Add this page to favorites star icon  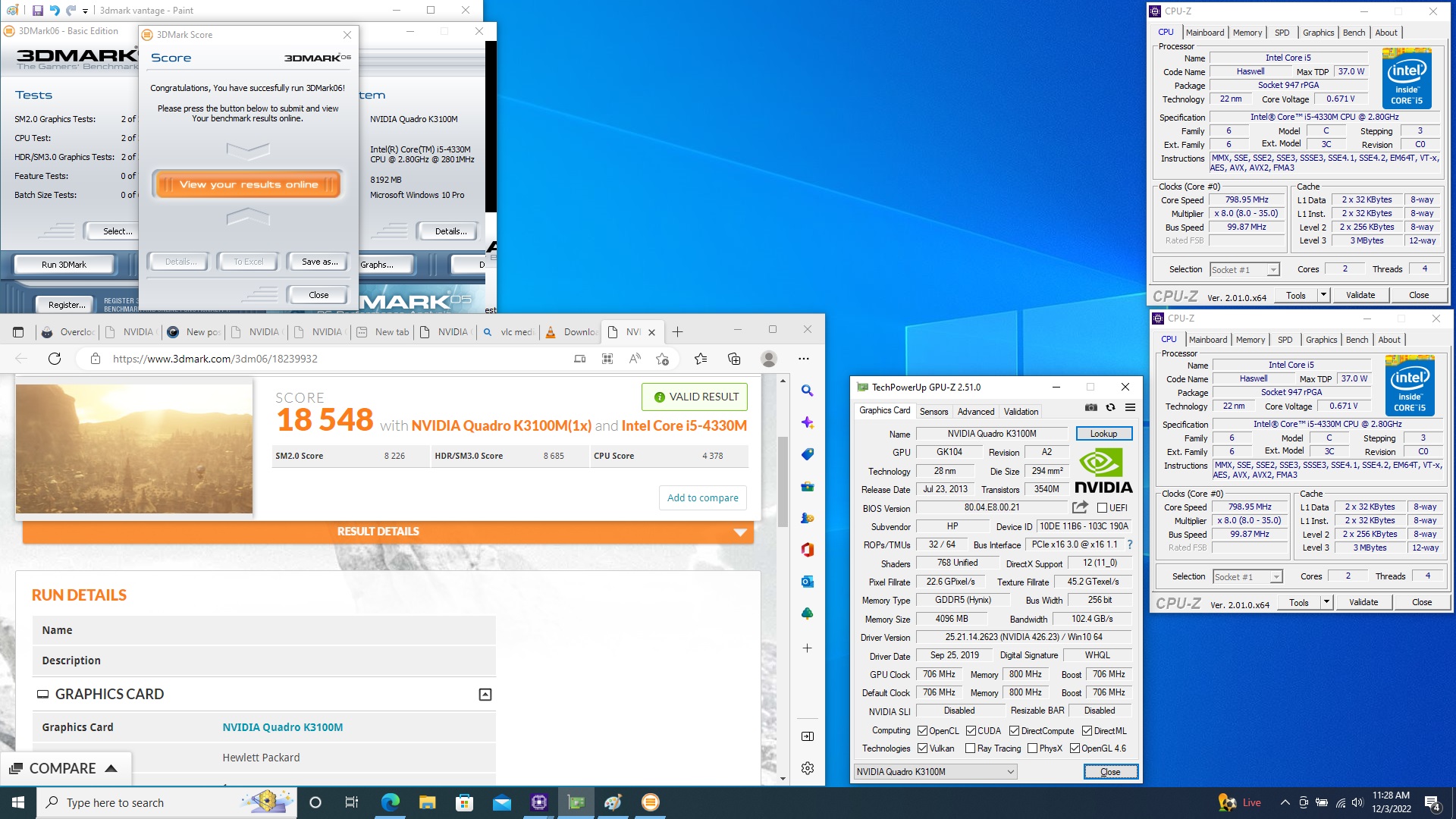[662, 359]
